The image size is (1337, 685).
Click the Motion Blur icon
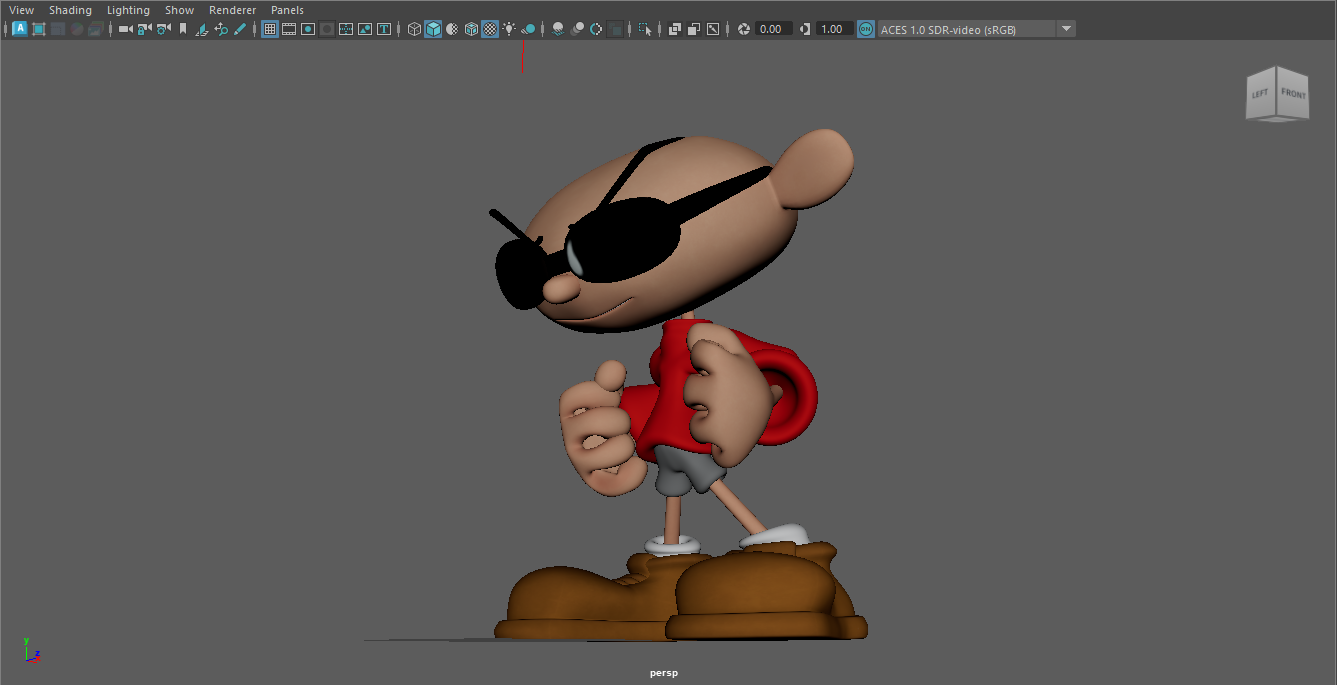577,29
